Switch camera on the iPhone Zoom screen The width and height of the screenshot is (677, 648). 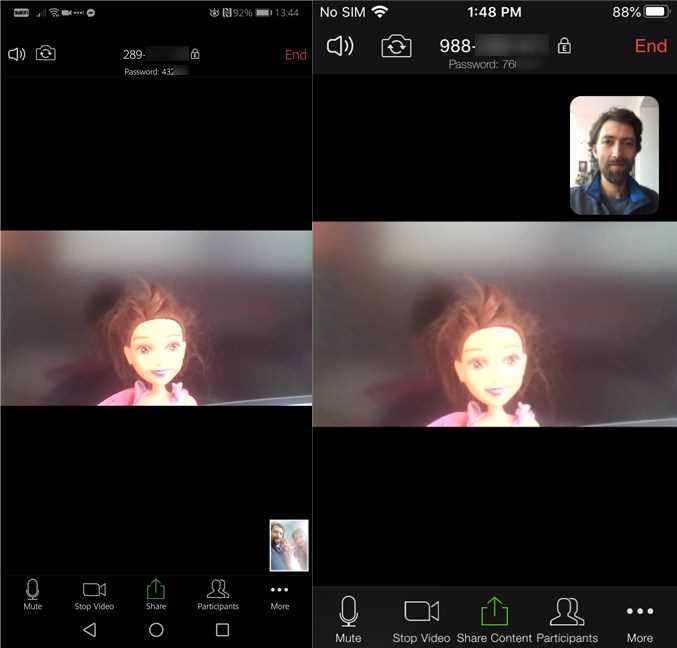396,46
